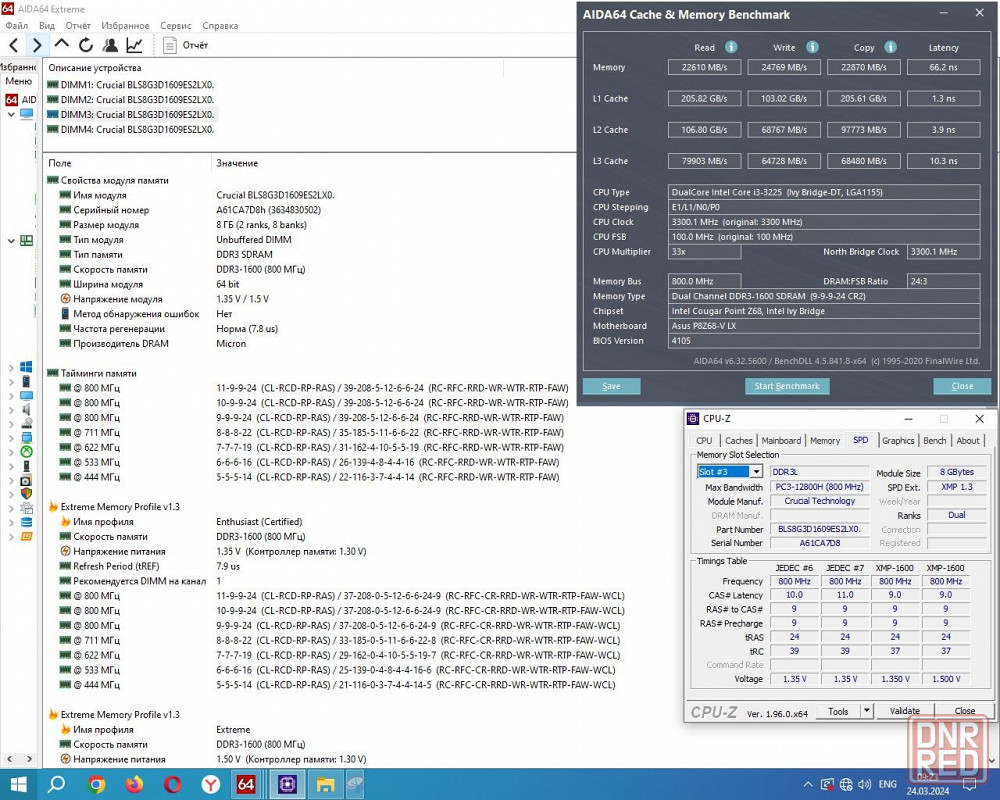Switch to AIDA64 taskbar icon
The width and height of the screenshot is (1000, 800).
tap(246, 784)
